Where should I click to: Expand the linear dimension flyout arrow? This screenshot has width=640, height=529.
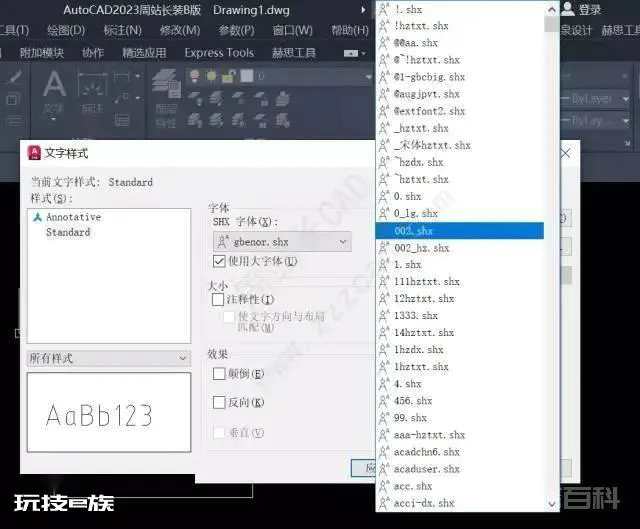138,76
